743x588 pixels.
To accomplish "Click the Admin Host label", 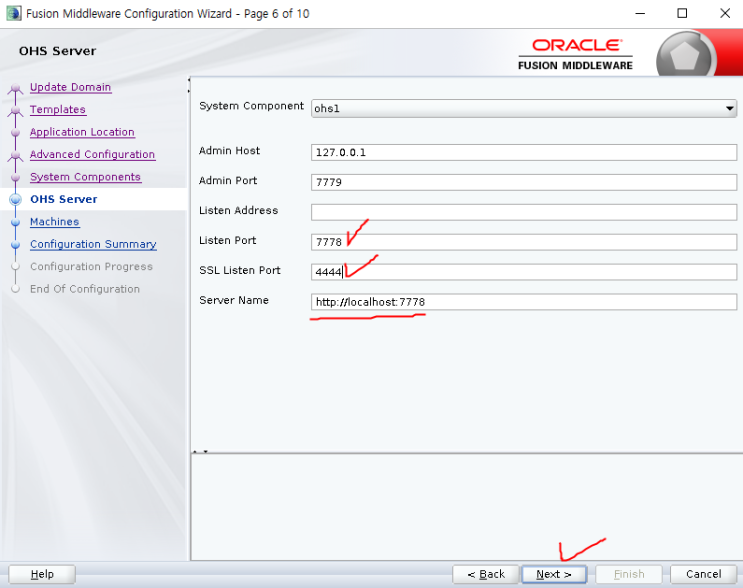I will pos(229,151).
